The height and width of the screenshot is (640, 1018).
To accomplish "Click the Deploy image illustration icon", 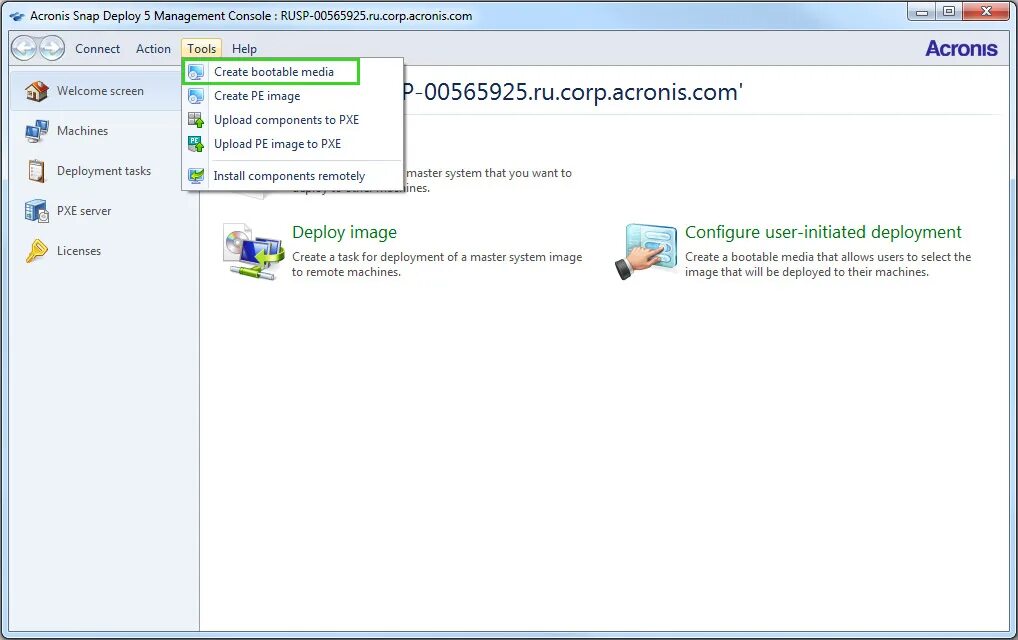I will [x=253, y=252].
